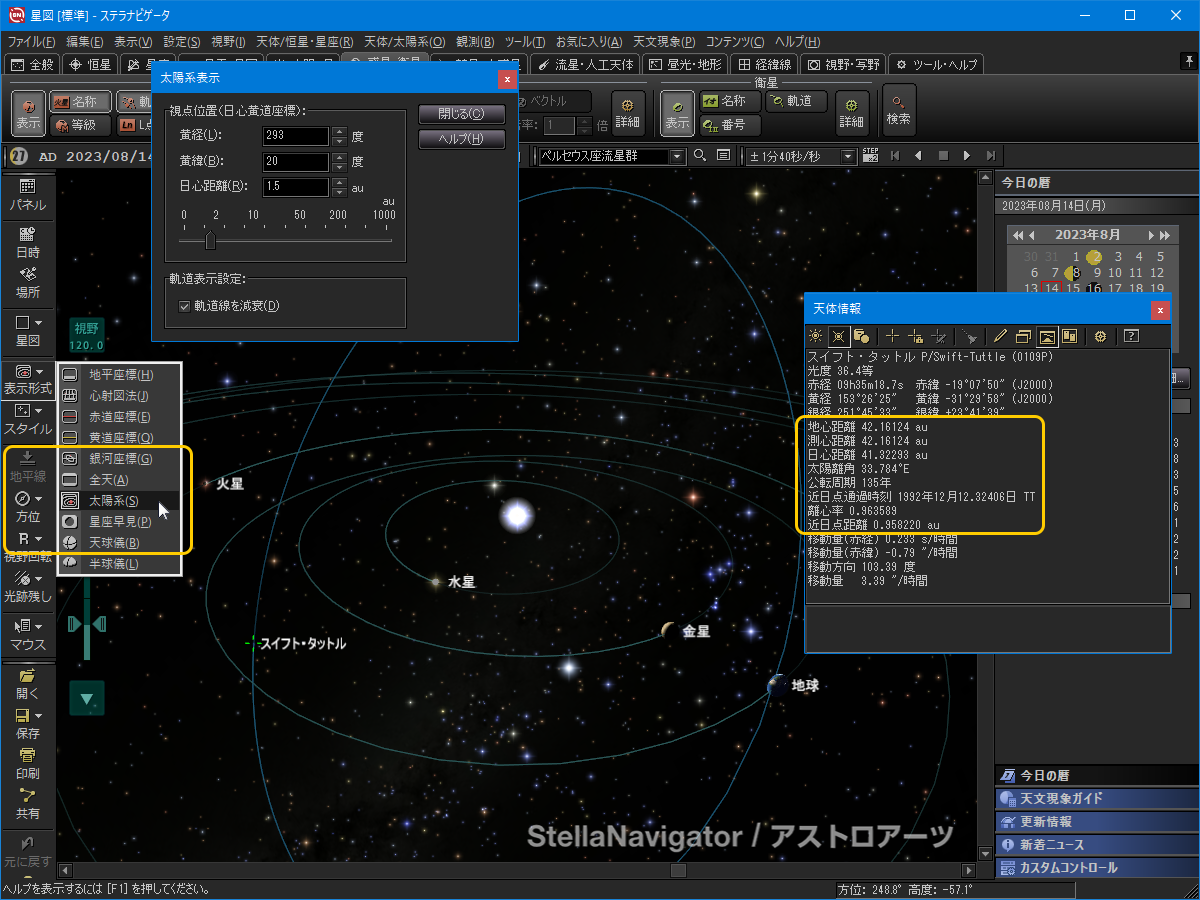This screenshot has width=1200, height=900.
Task: Click the stacked windows icon in 天体情報 toolbar
Action: coord(1024,336)
